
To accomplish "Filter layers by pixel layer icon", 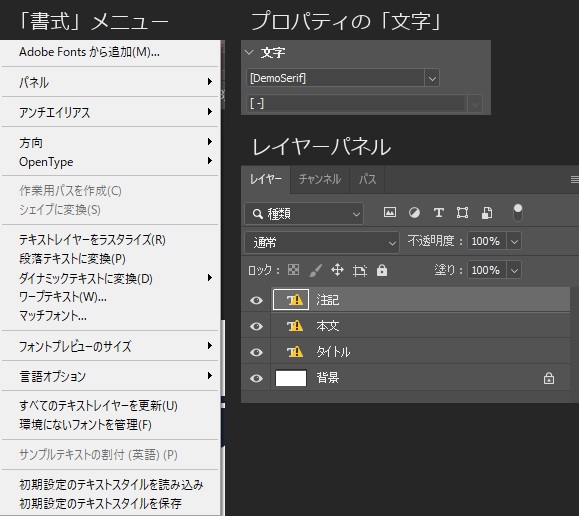I will 390,212.
